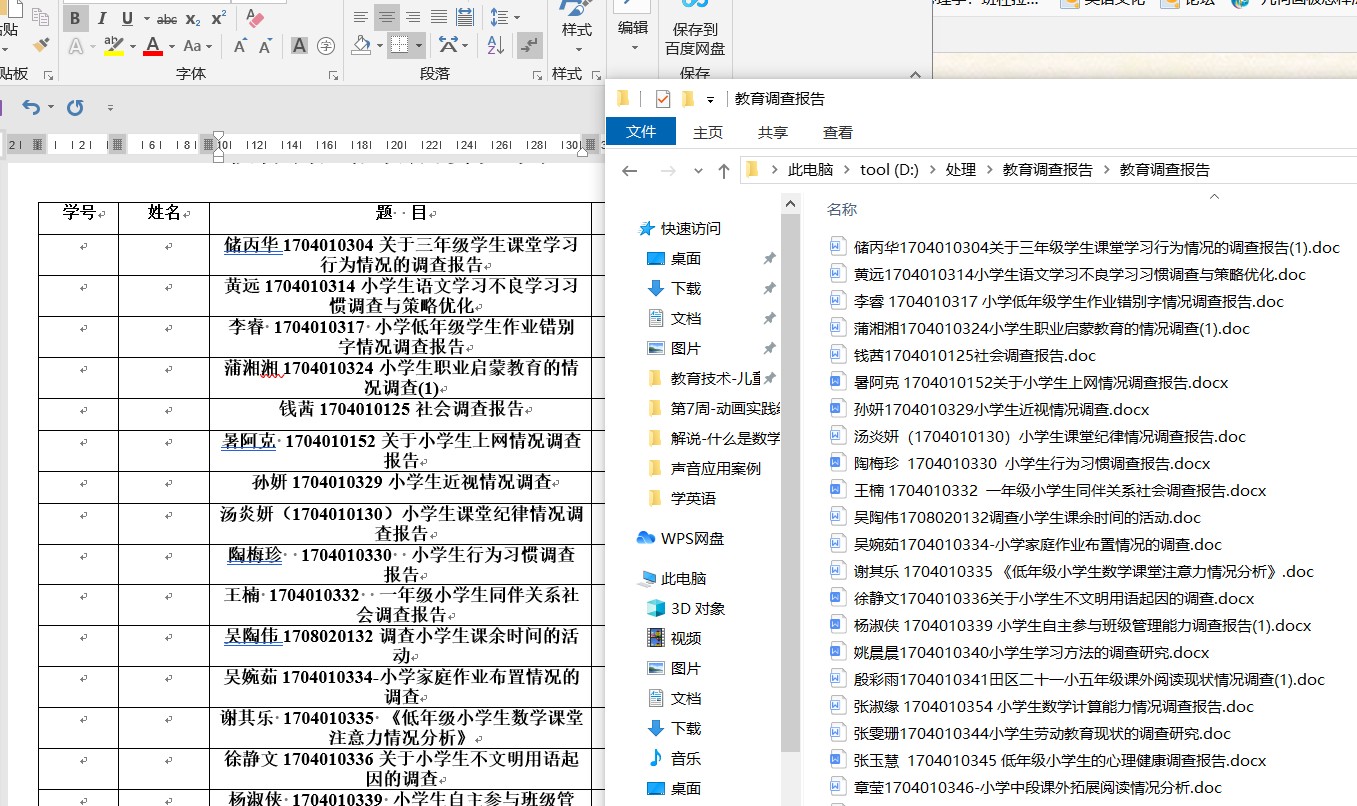The image size is (1357, 806).
Task: Open font color dropdown arrow
Action: coord(172,46)
